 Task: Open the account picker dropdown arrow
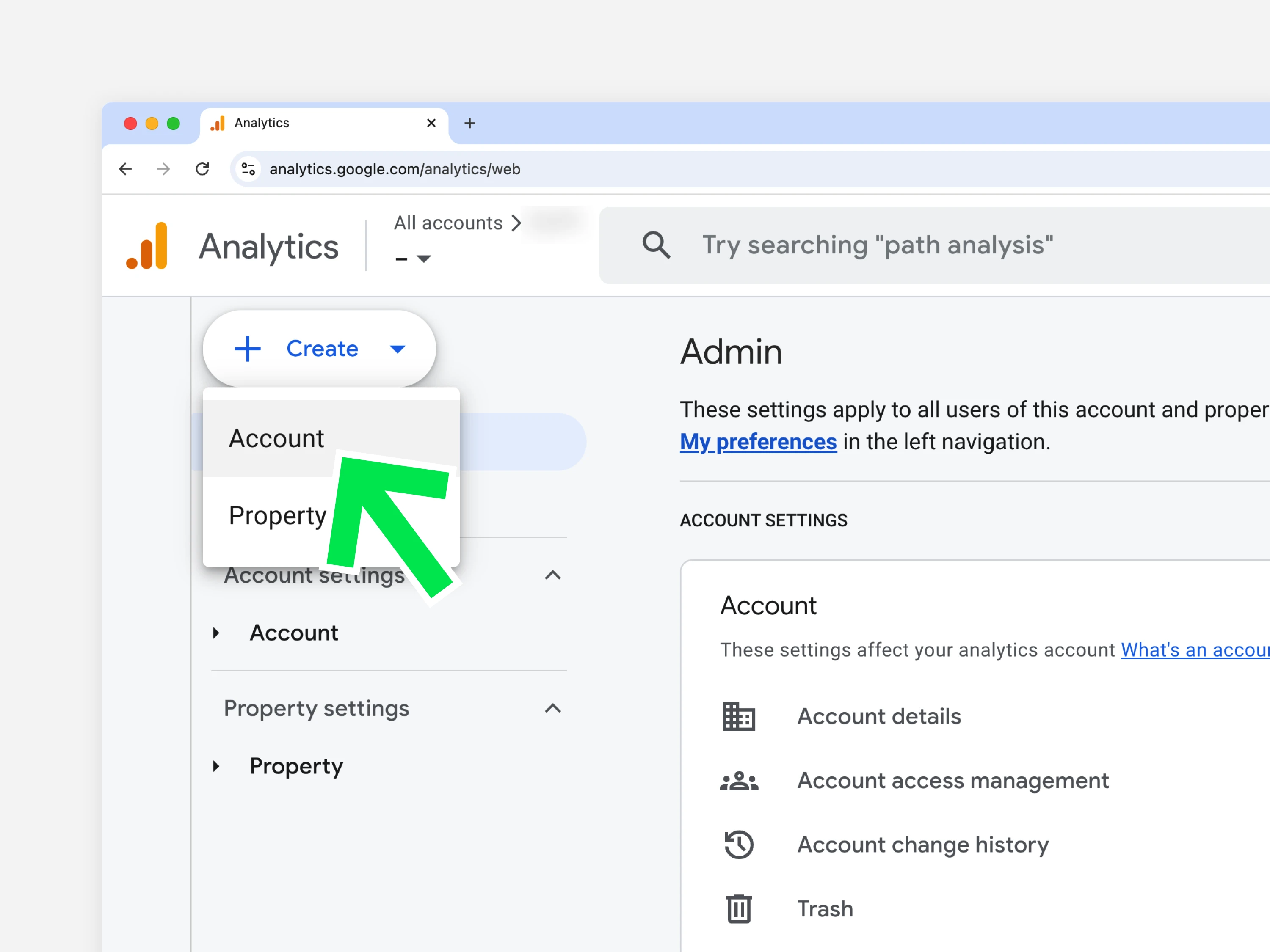coord(424,259)
